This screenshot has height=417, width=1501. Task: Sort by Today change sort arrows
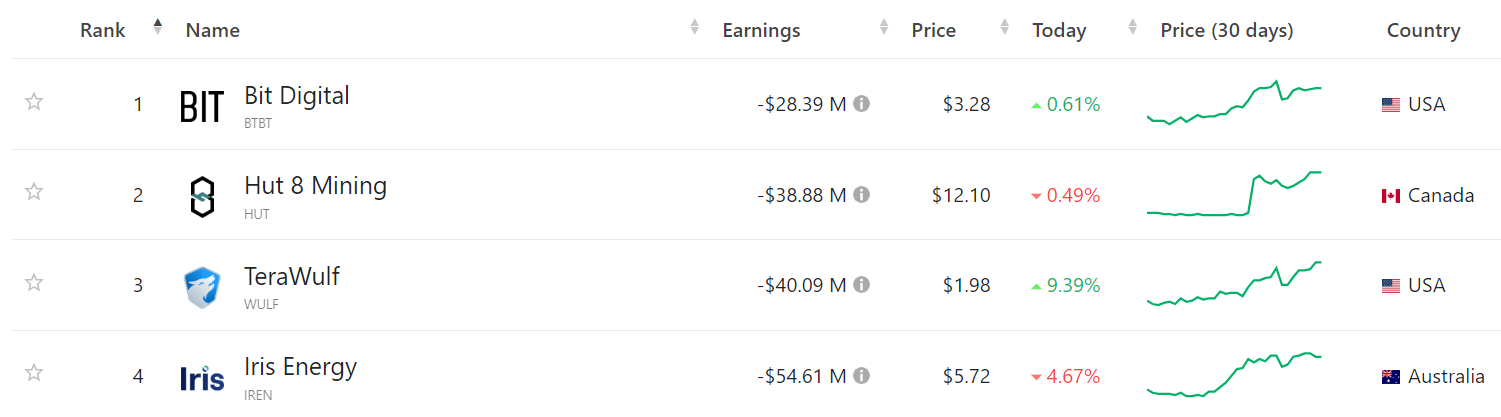(x=1132, y=28)
